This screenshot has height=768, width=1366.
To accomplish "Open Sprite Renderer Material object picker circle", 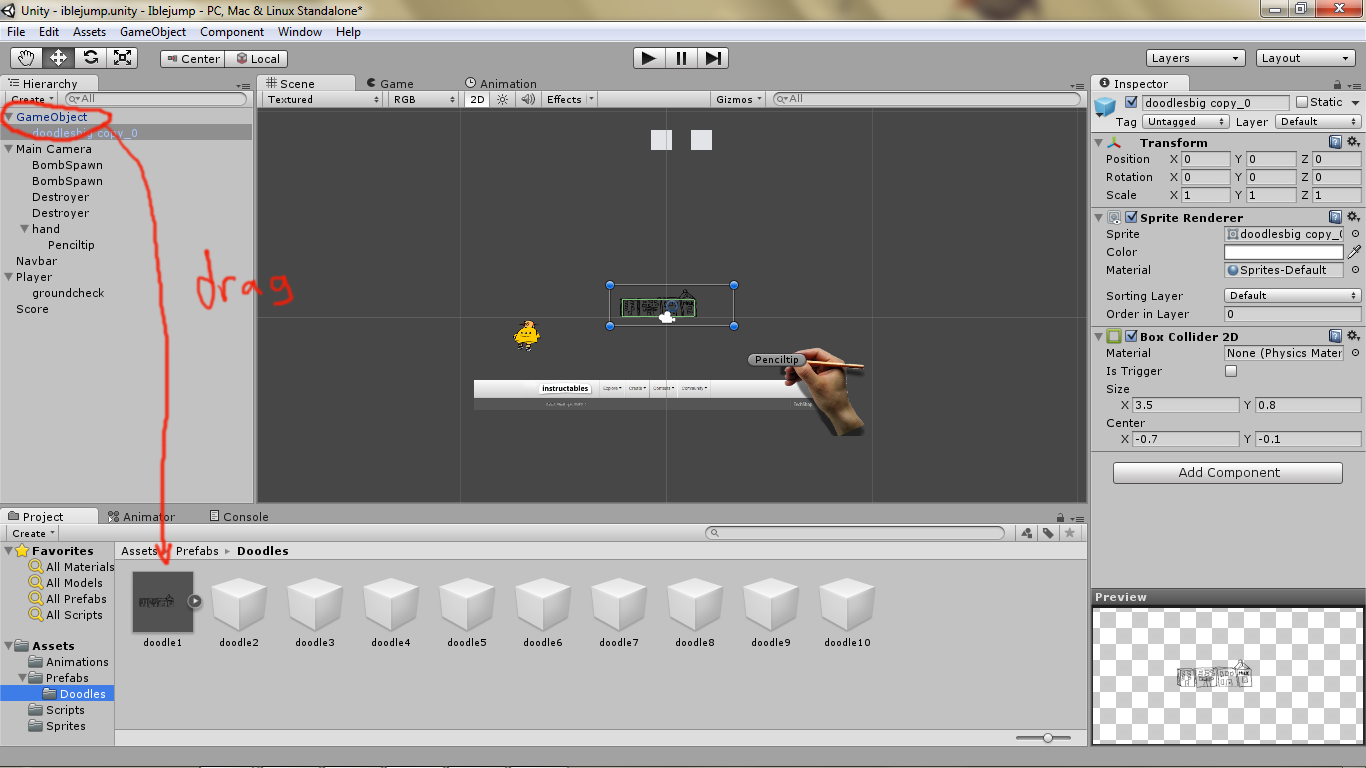I will click(1355, 270).
